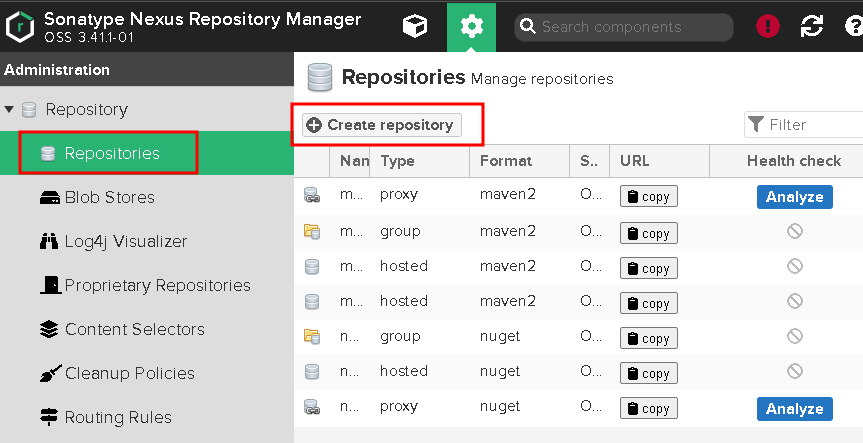The width and height of the screenshot is (863, 443).
Task: Click the Sonatype Nexus hexagon logo
Action: tap(20, 26)
